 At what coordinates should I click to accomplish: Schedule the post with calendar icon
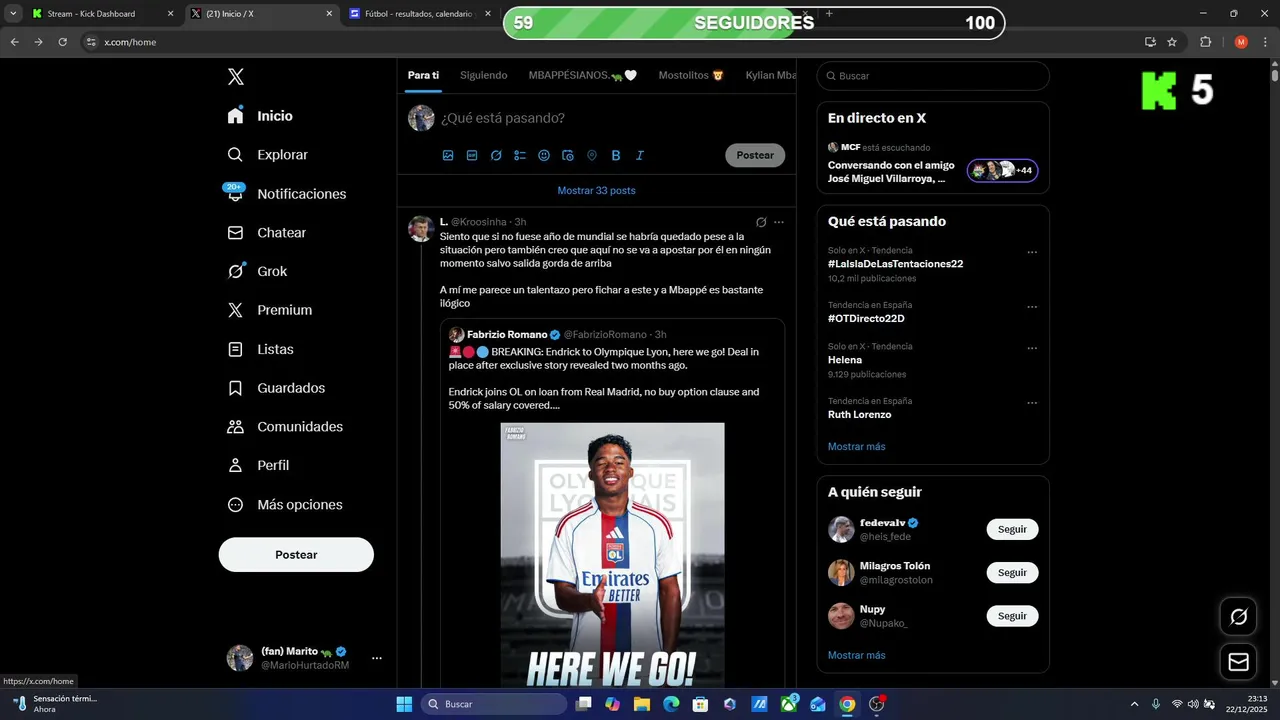point(568,155)
